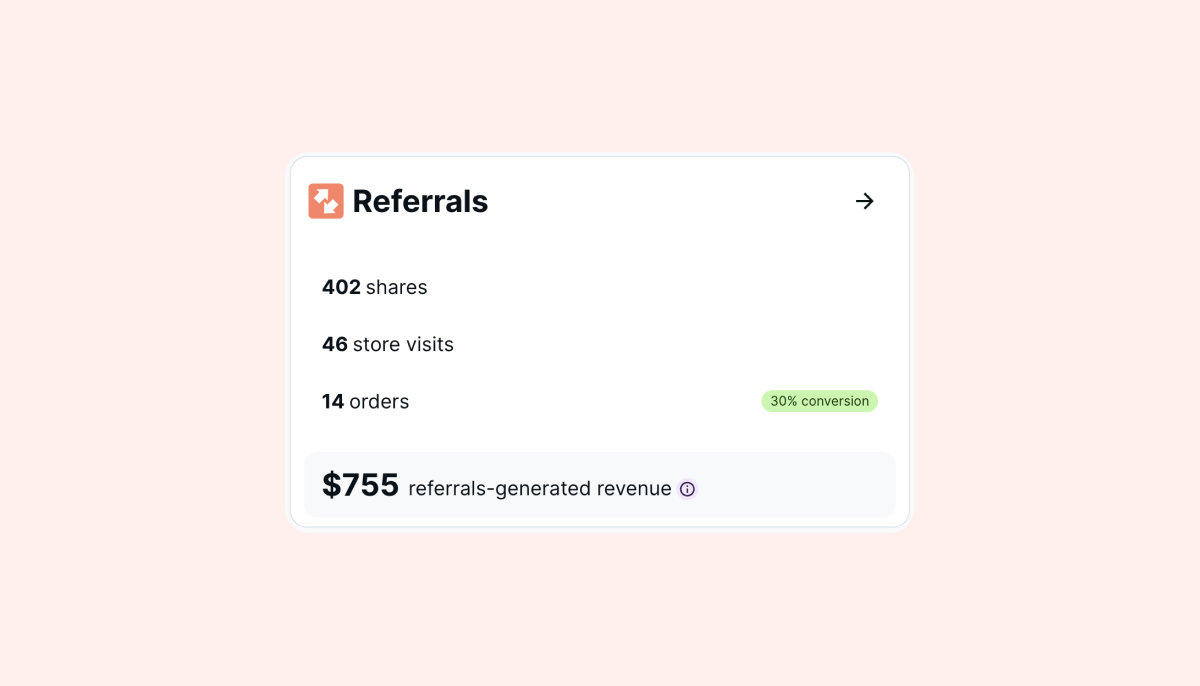
Task: Click the word shares
Action: pos(397,287)
